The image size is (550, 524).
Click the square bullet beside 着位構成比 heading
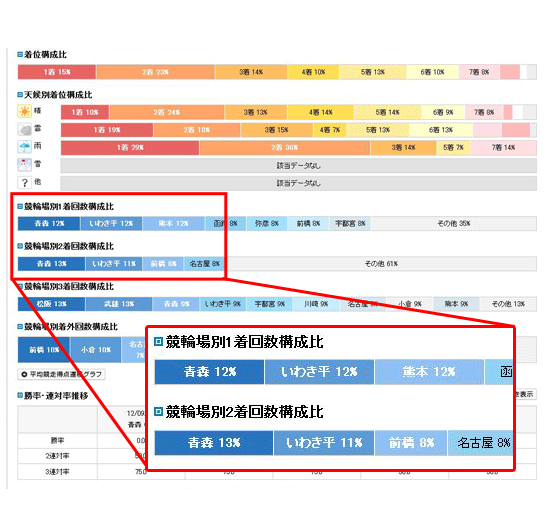click(20, 54)
